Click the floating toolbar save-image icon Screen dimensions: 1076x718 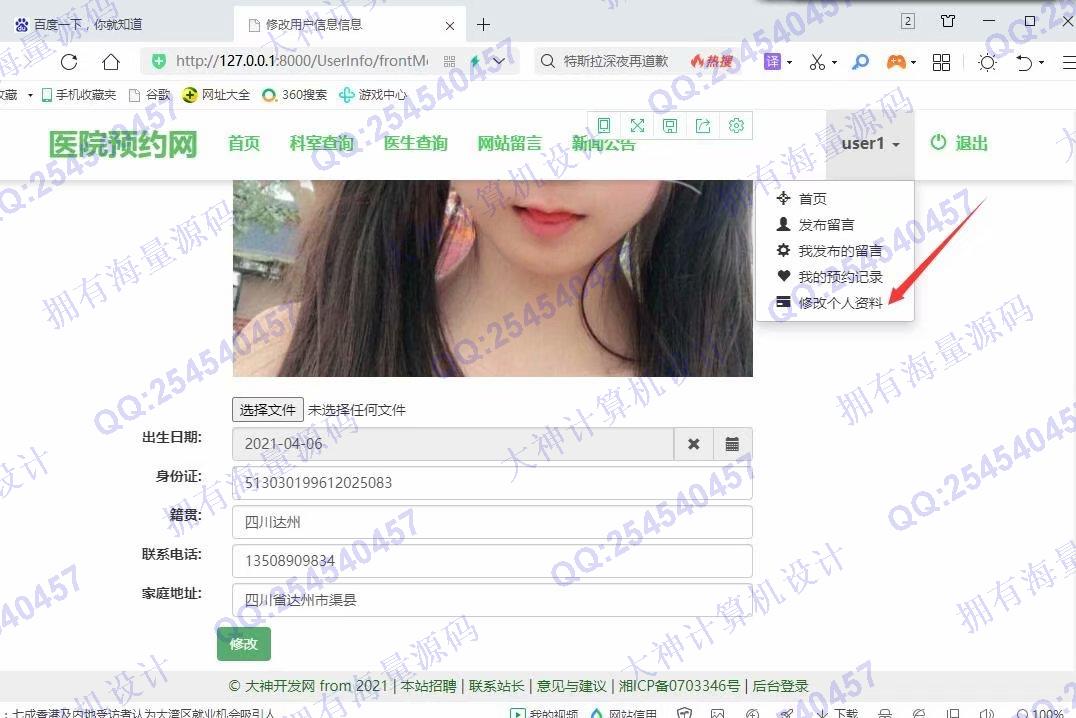[670, 126]
